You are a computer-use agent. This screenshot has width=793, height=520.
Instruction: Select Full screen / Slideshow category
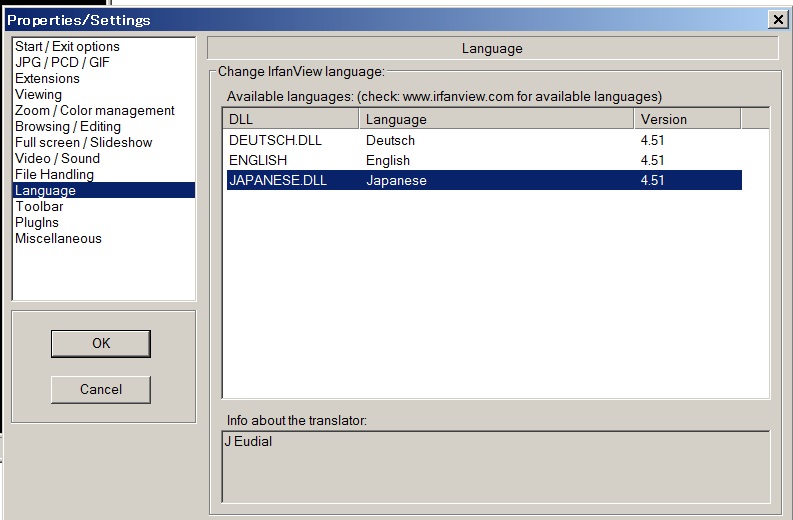click(x=84, y=143)
